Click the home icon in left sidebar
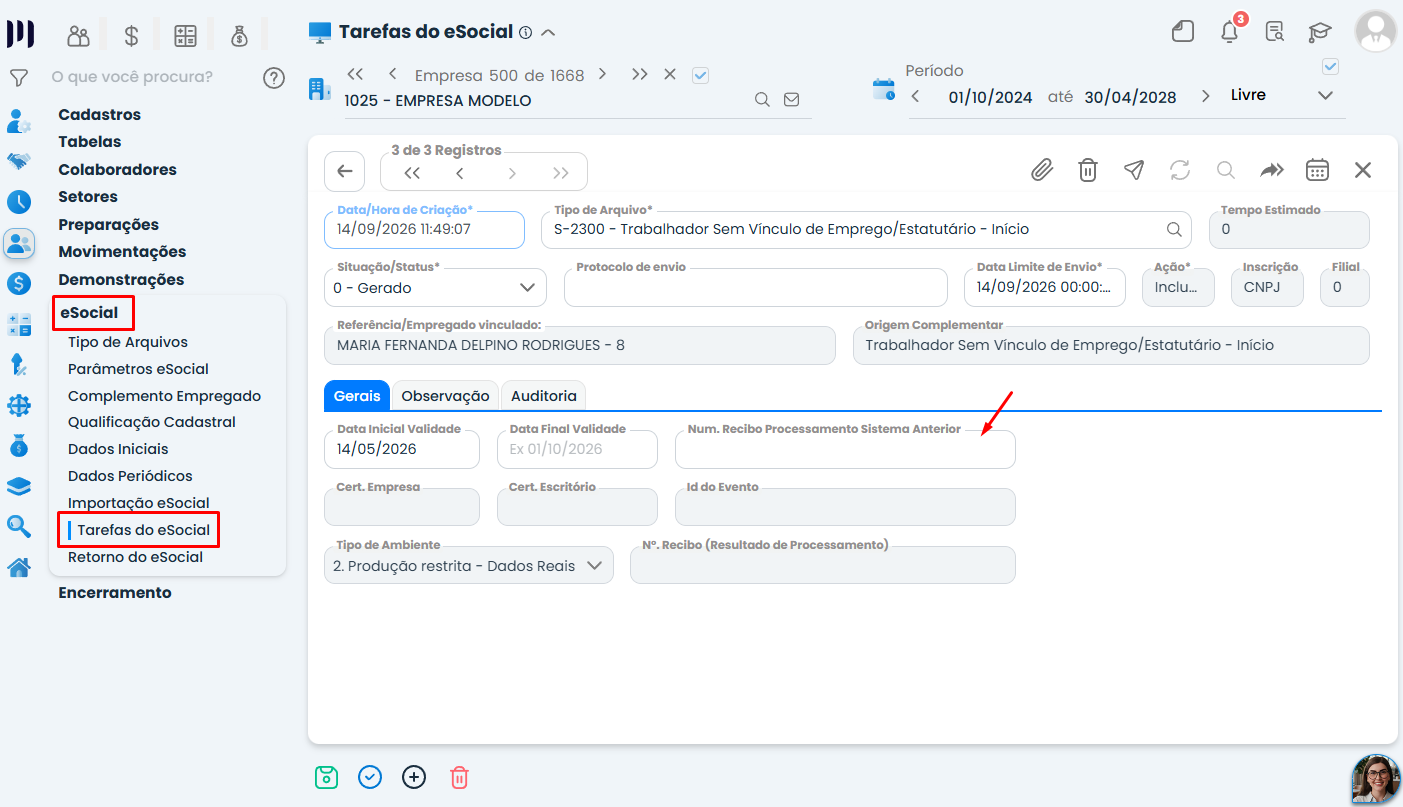This screenshot has width=1403, height=807. point(18,568)
